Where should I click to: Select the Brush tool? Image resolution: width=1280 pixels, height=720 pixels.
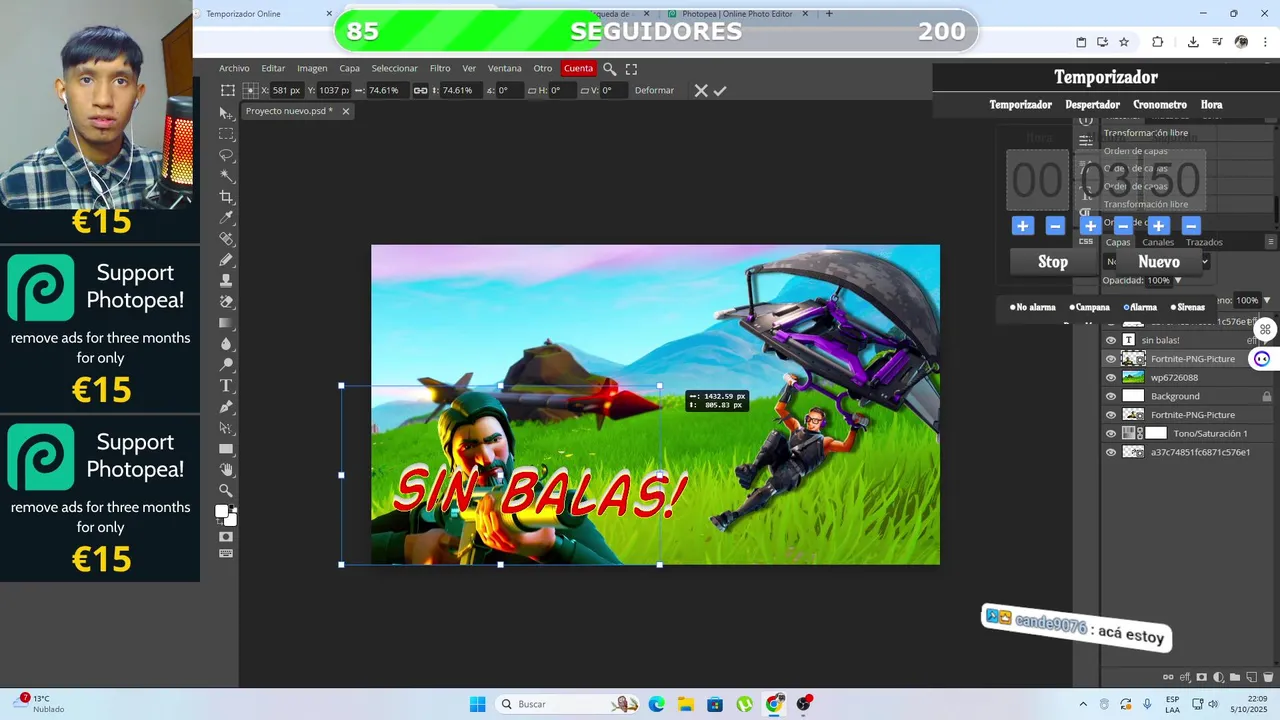click(227, 260)
